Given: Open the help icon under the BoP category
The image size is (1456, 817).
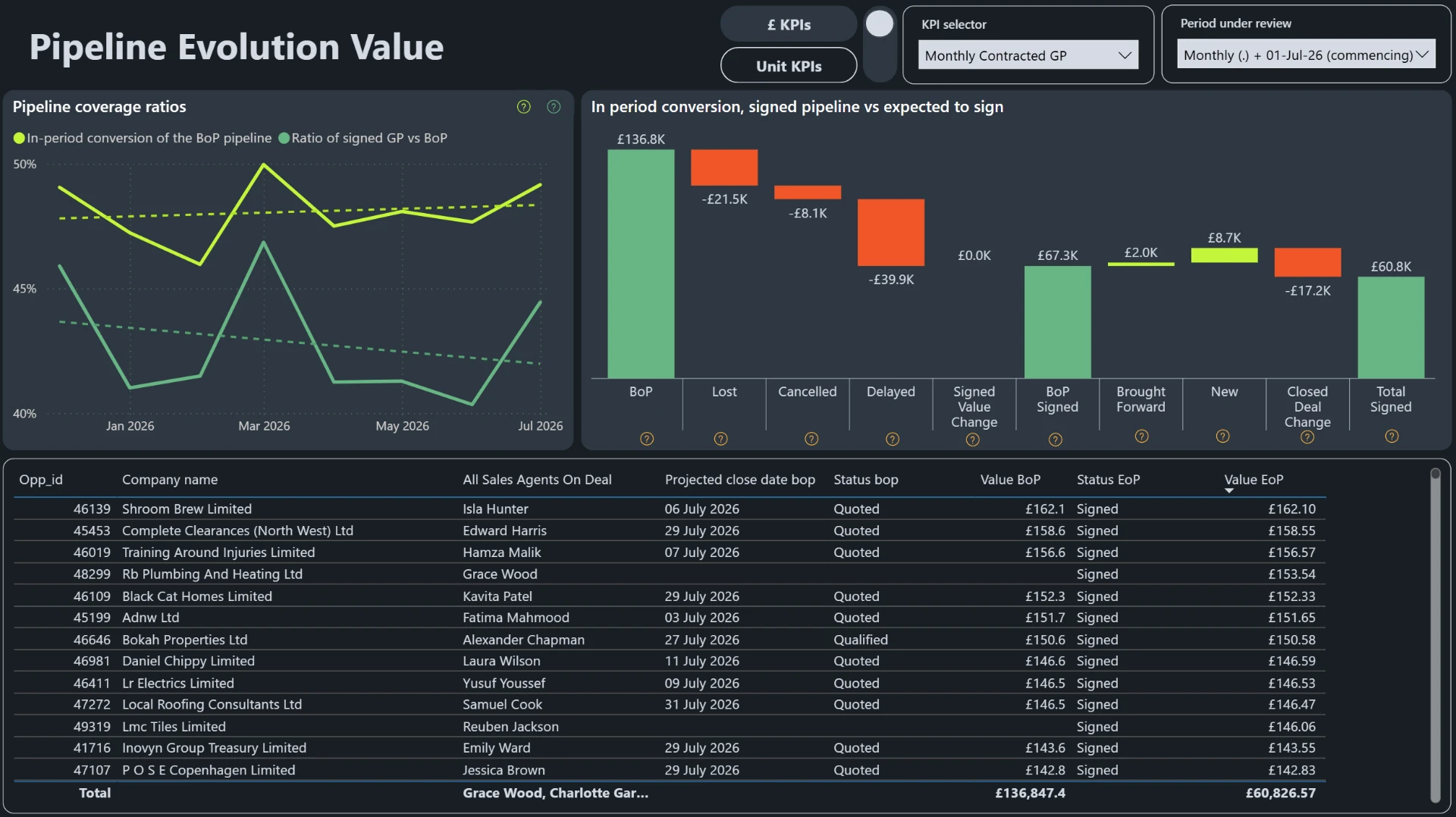Looking at the screenshot, I should (647, 439).
